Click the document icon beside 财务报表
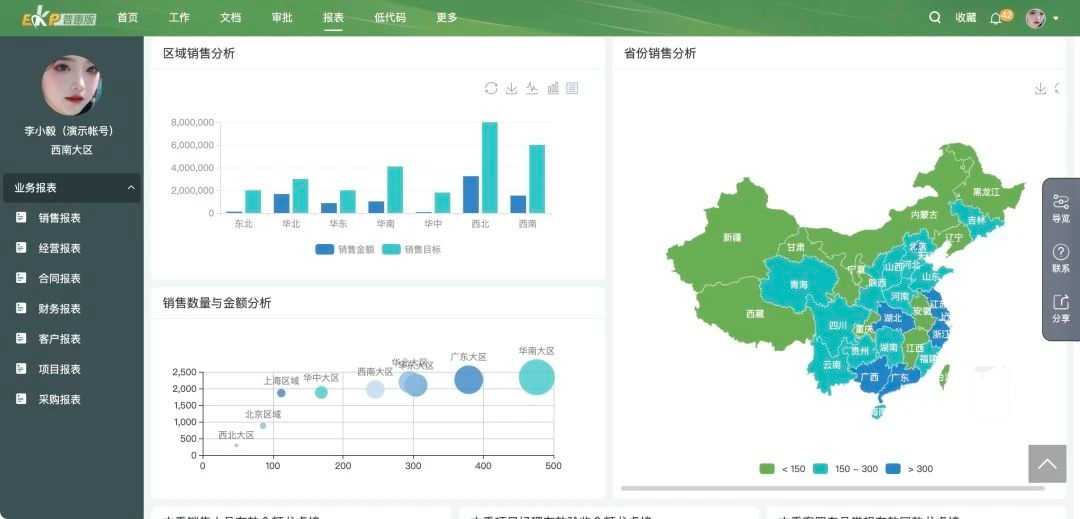Image resolution: width=1080 pixels, height=519 pixels. [21, 308]
